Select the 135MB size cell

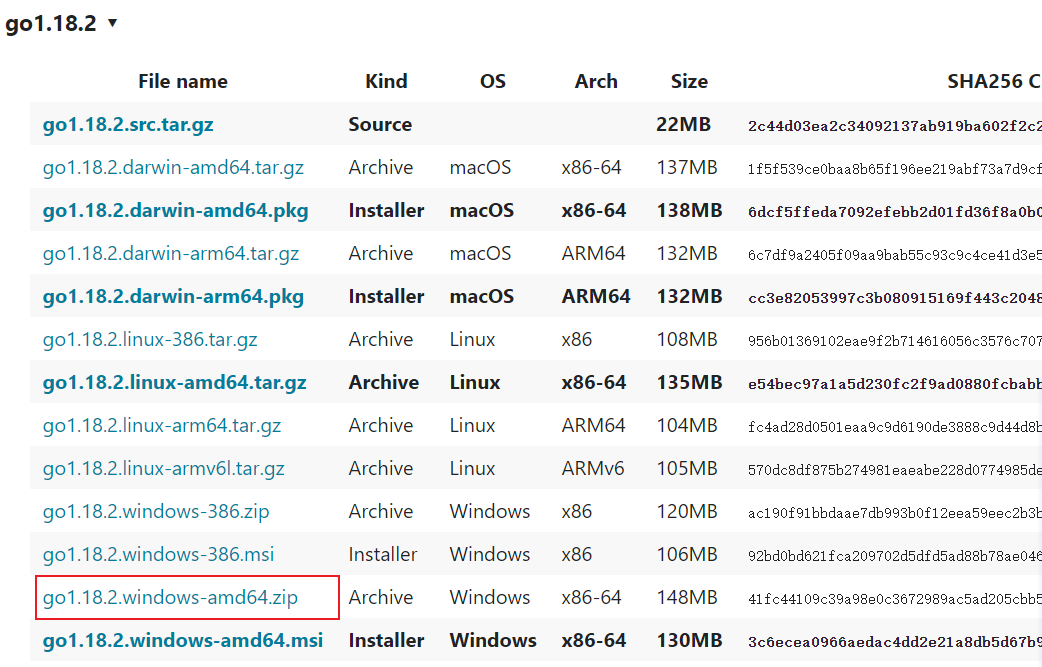(689, 383)
